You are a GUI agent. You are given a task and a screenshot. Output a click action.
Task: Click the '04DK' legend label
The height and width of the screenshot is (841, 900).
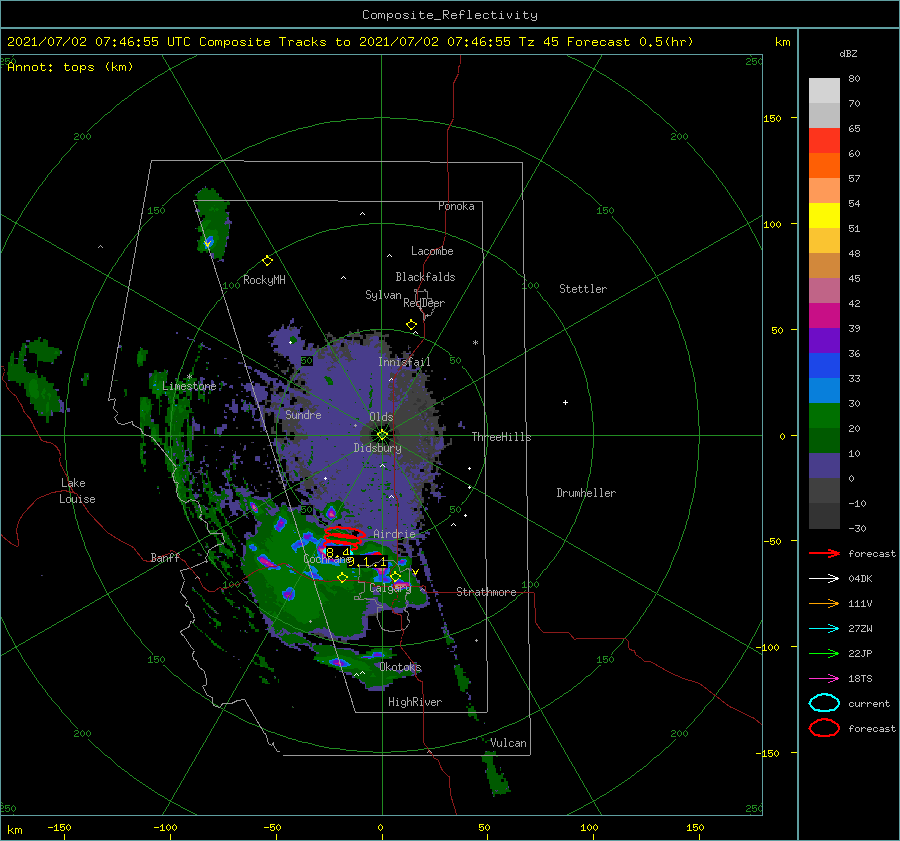pyautogui.click(x=860, y=579)
